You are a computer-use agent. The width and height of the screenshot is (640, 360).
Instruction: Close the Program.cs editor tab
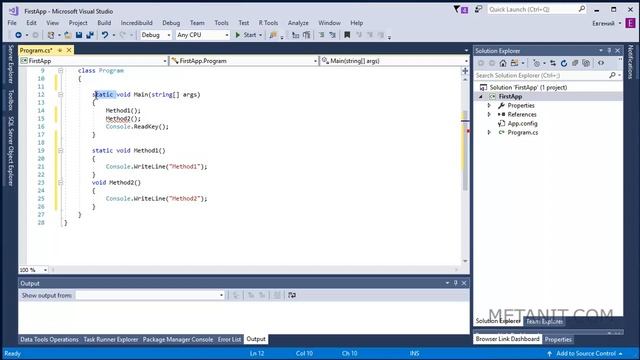[69, 50]
